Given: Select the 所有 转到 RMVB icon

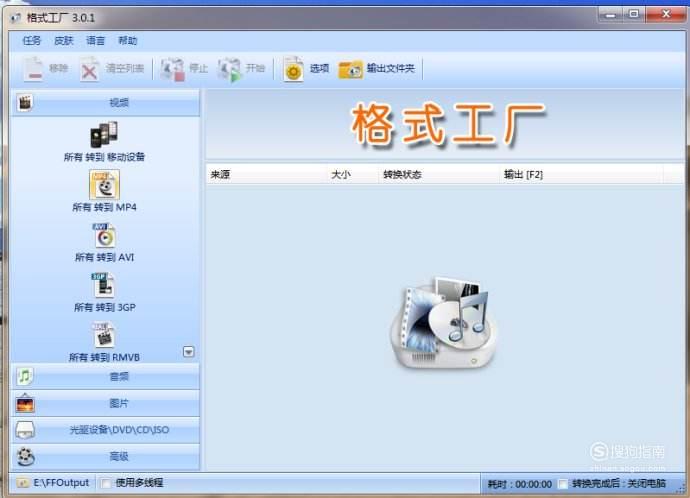Looking at the screenshot, I should [x=104, y=335].
